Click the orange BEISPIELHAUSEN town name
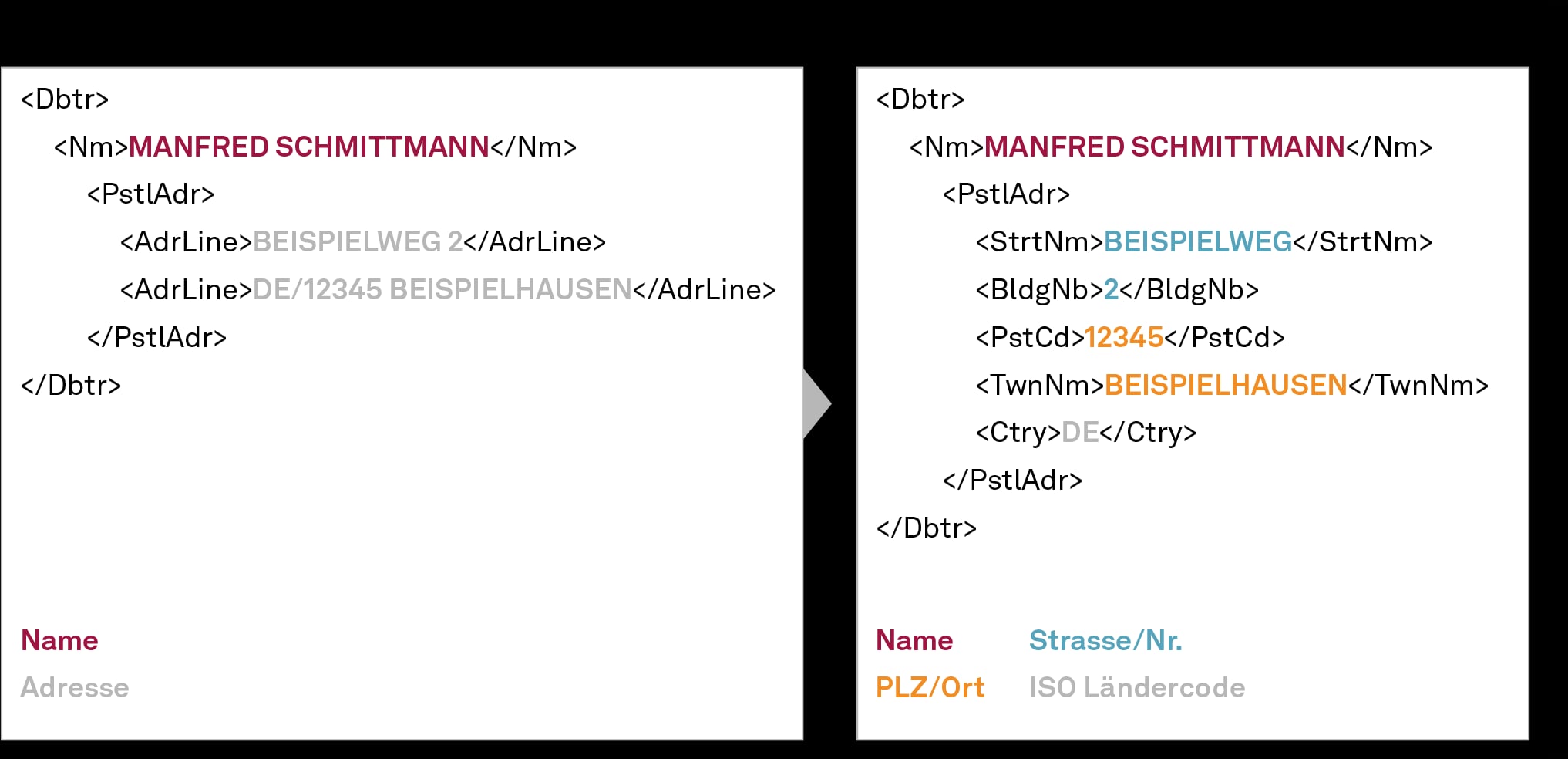The height and width of the screenshot is (759, 1568). [x=1226, y=386]
